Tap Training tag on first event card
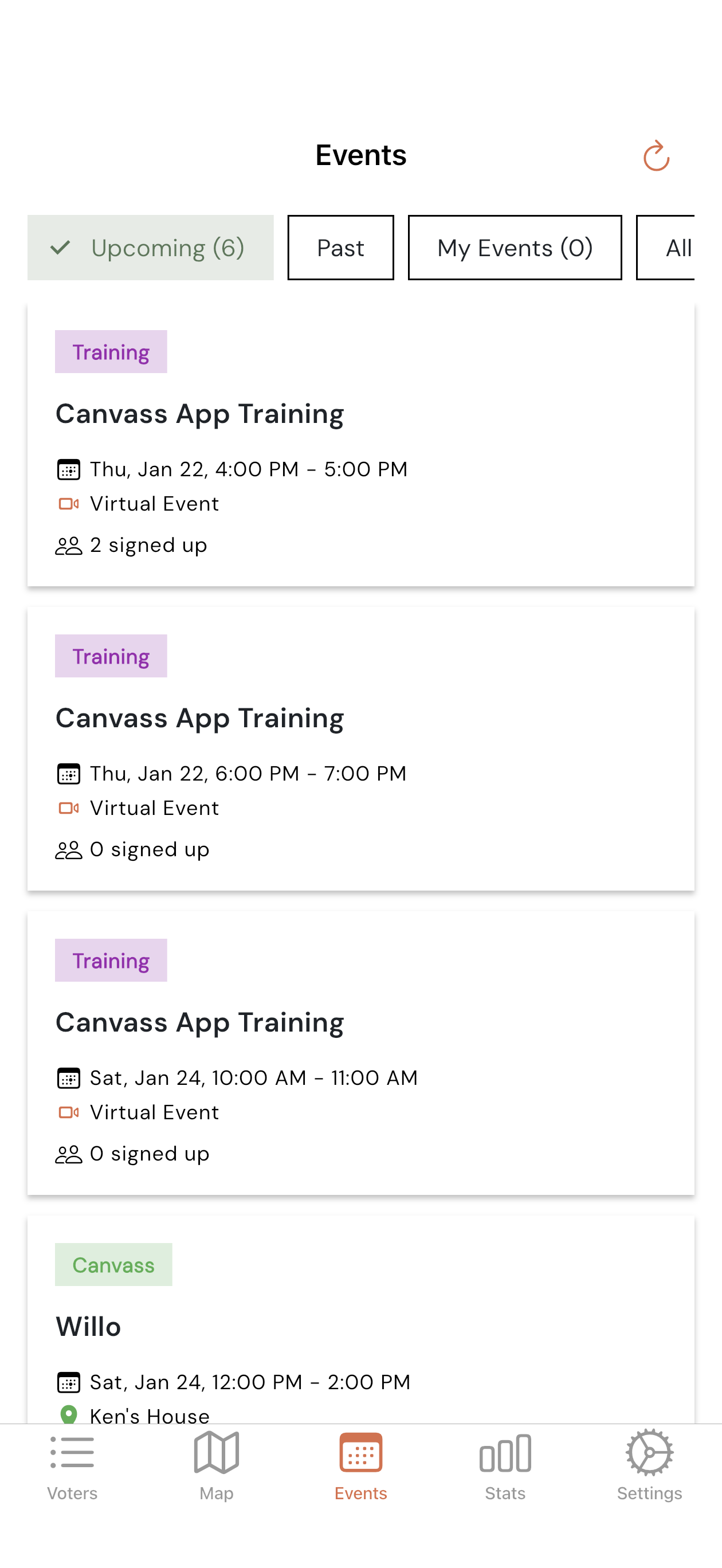 (111, 352)
